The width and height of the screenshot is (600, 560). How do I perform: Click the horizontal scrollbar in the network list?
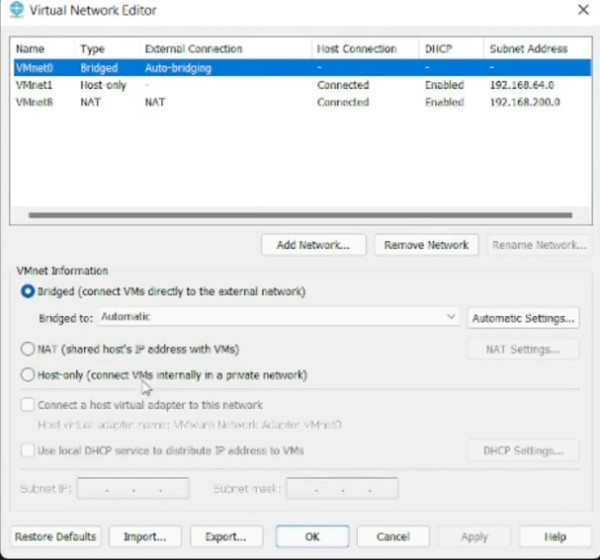[300, 215]
